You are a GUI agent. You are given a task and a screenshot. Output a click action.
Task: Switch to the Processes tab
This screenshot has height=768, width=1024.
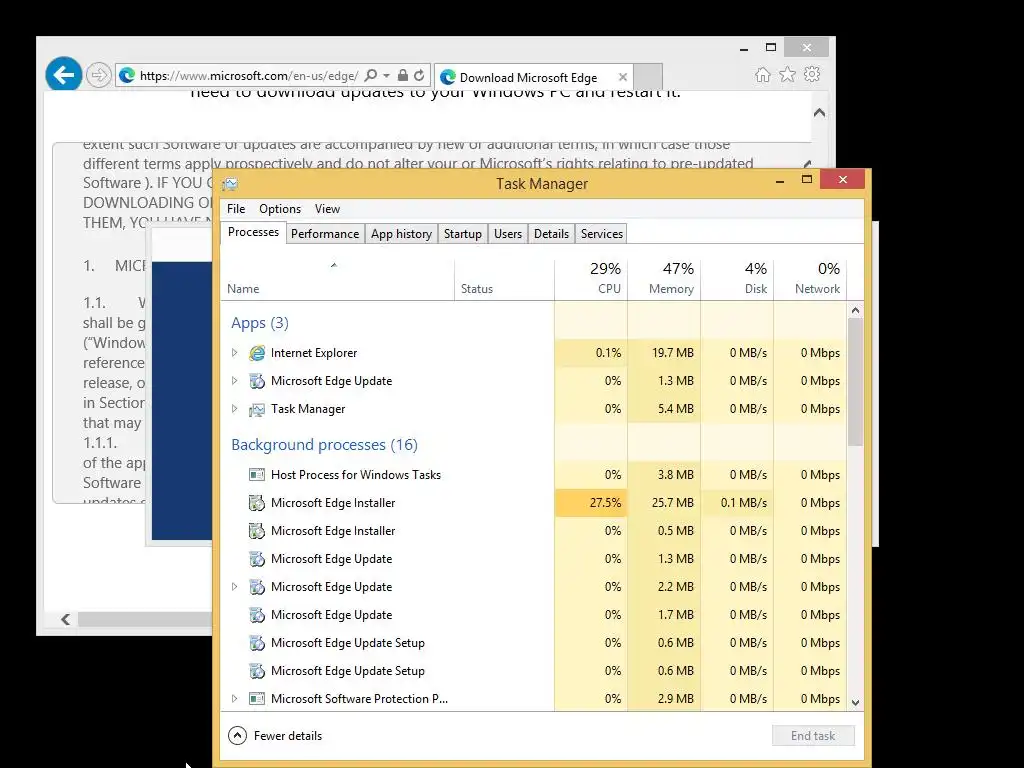253,232
